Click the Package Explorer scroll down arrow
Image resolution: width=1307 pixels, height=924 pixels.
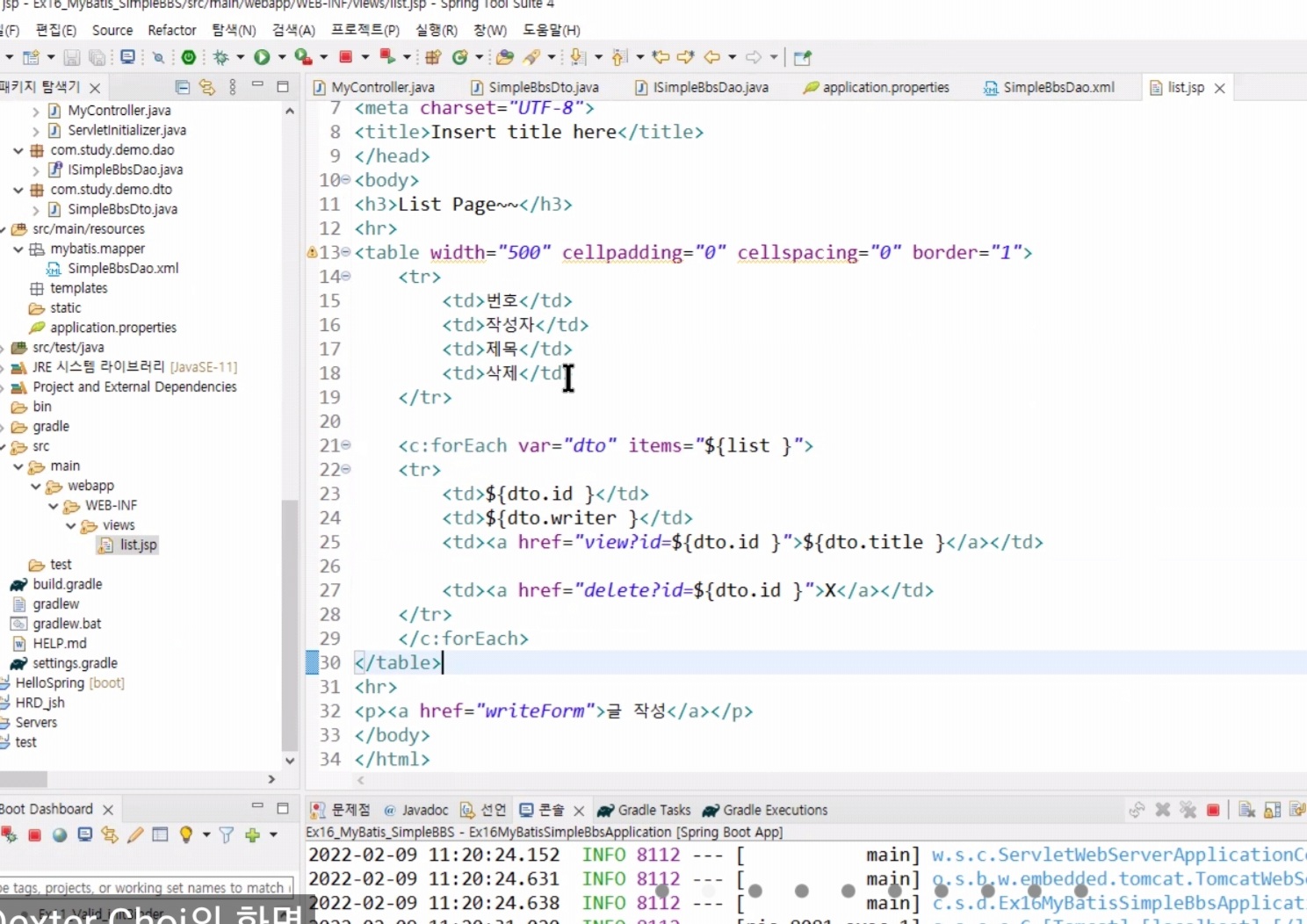(290, 761)
